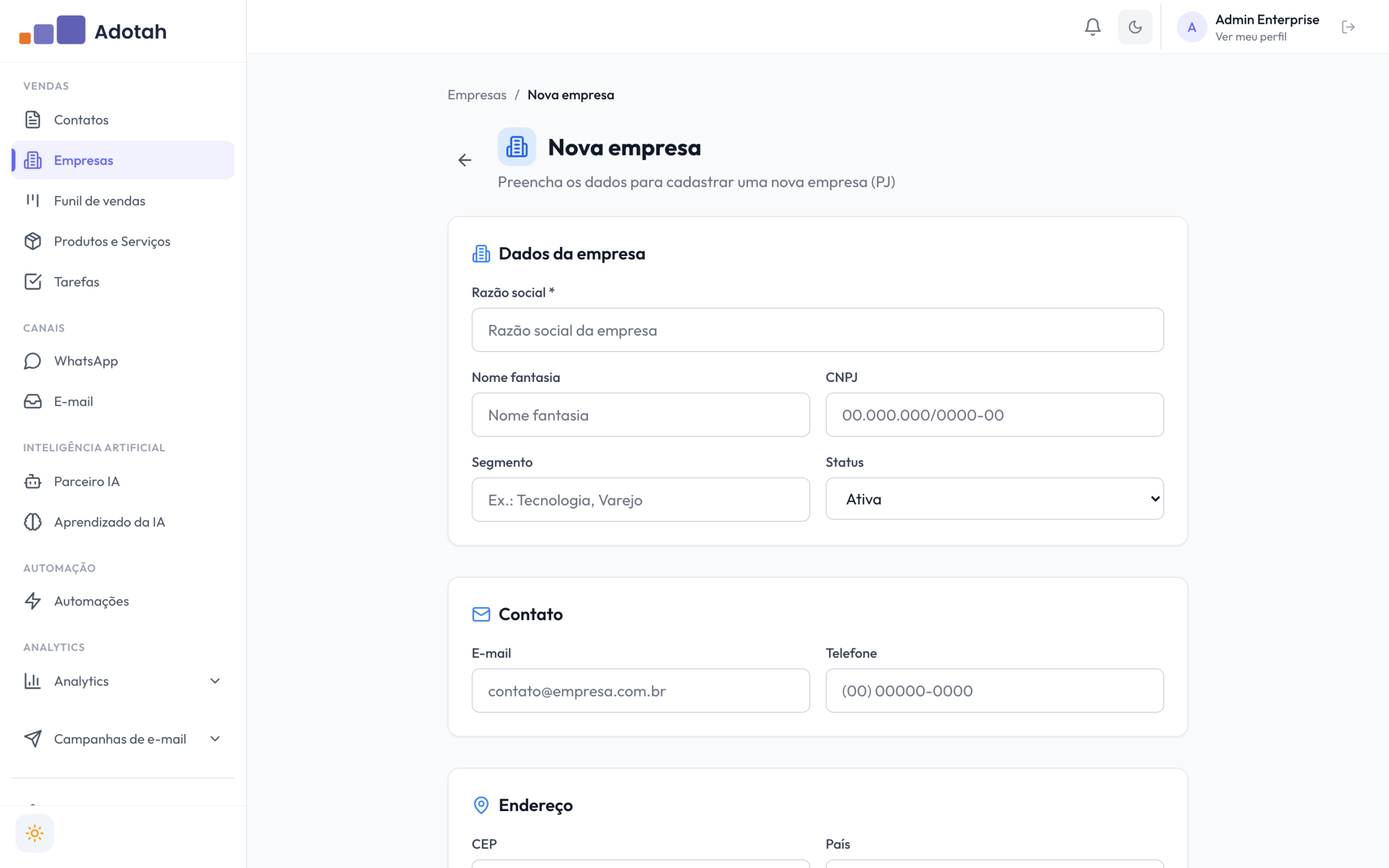This screenshot has height=868, width=1389.
Task: Expand the Campanhas de e-mail chevron
Action: (x=215, y=739)
